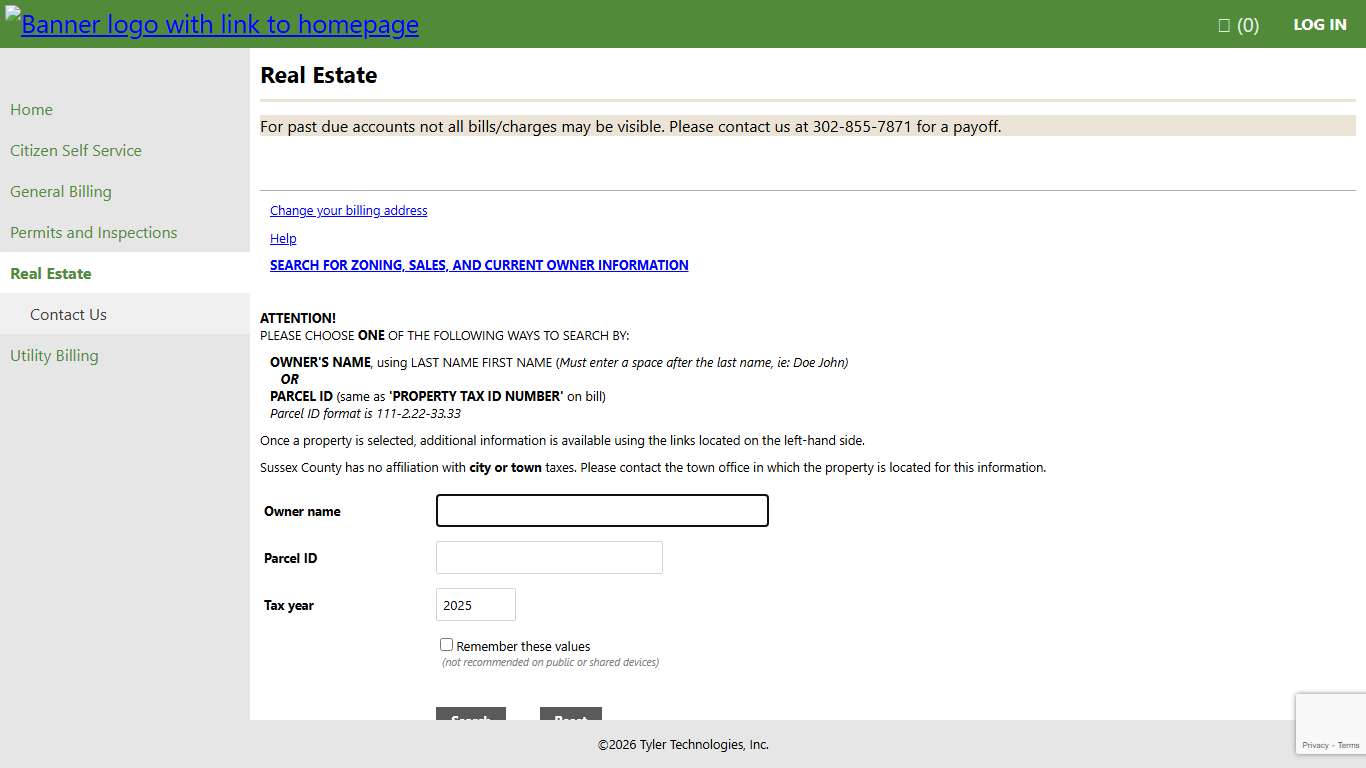Screen dimensions: 1366x768
Task: Navigate to Utility Billing
Action: (55, 356)
